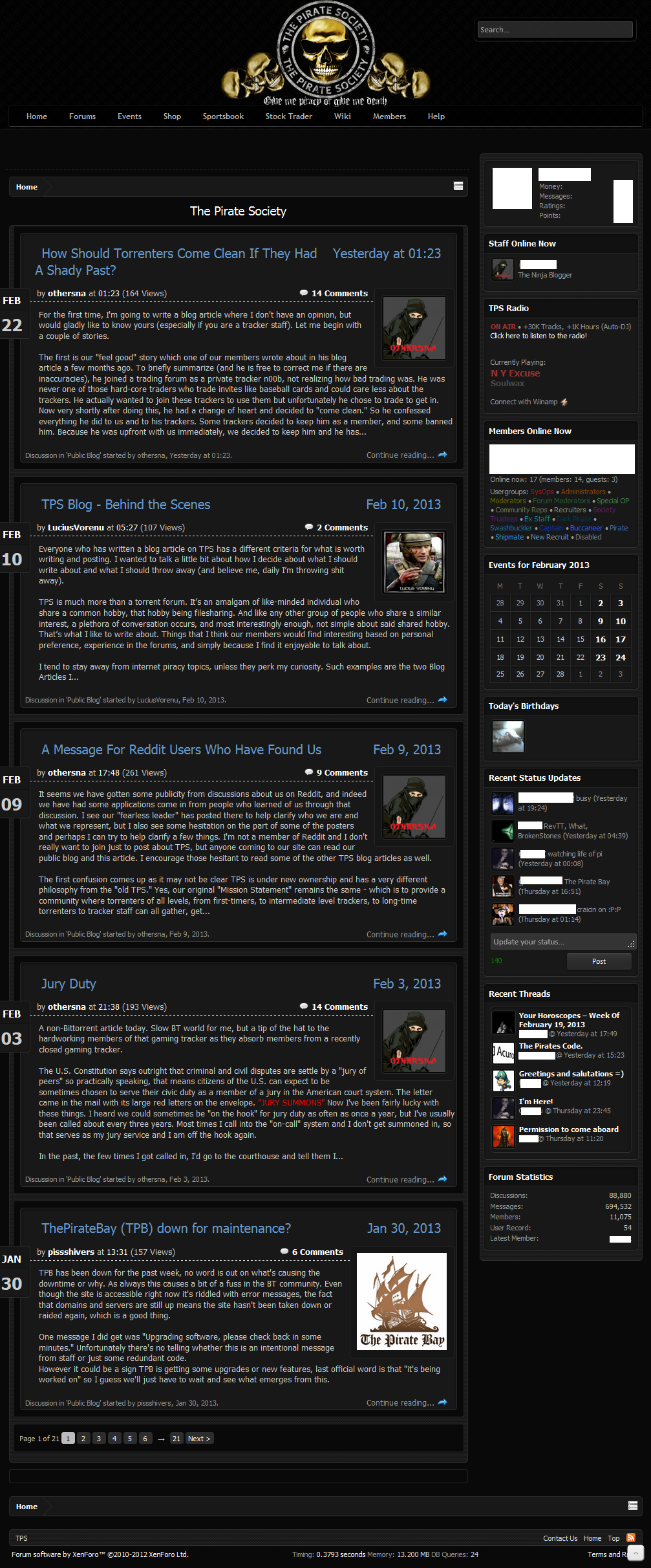Open the Ninja Blogger staff avatar
Viewport: 651px width, 1568px height.
(502, 269)
